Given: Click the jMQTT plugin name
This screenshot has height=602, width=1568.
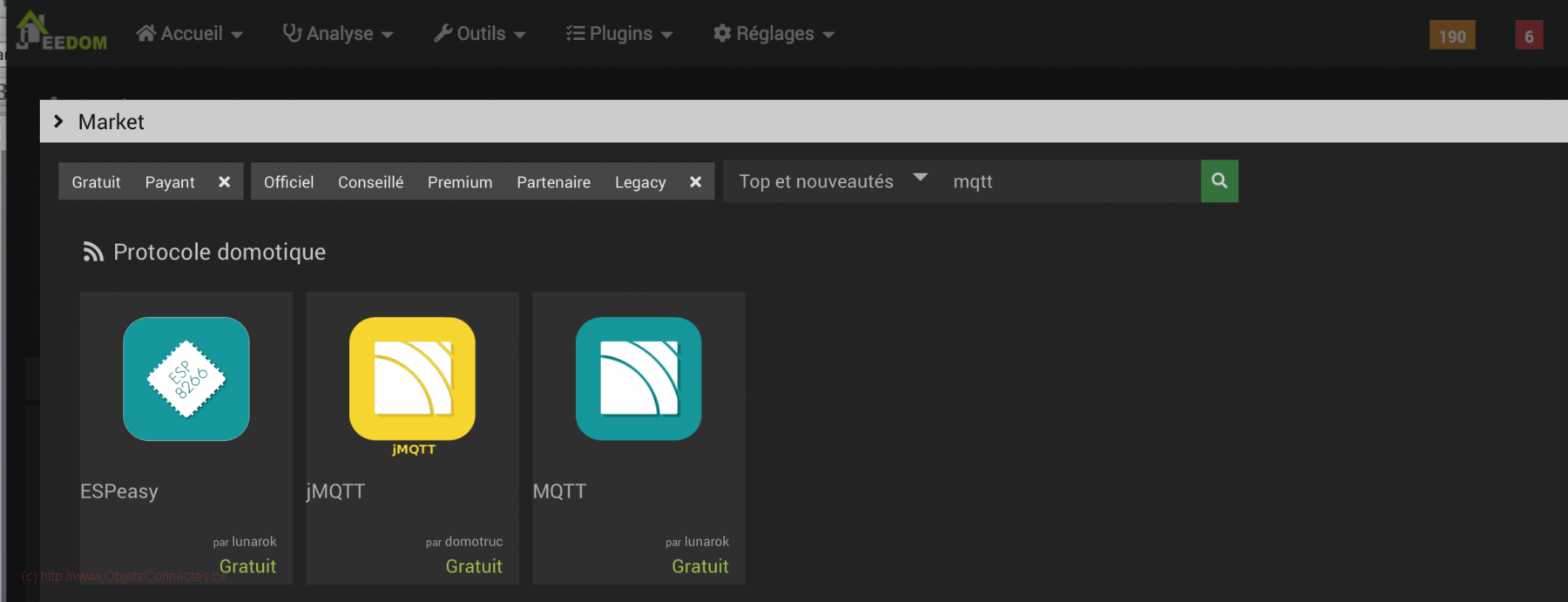Looking at the screenshot, I should pos(335,491).
